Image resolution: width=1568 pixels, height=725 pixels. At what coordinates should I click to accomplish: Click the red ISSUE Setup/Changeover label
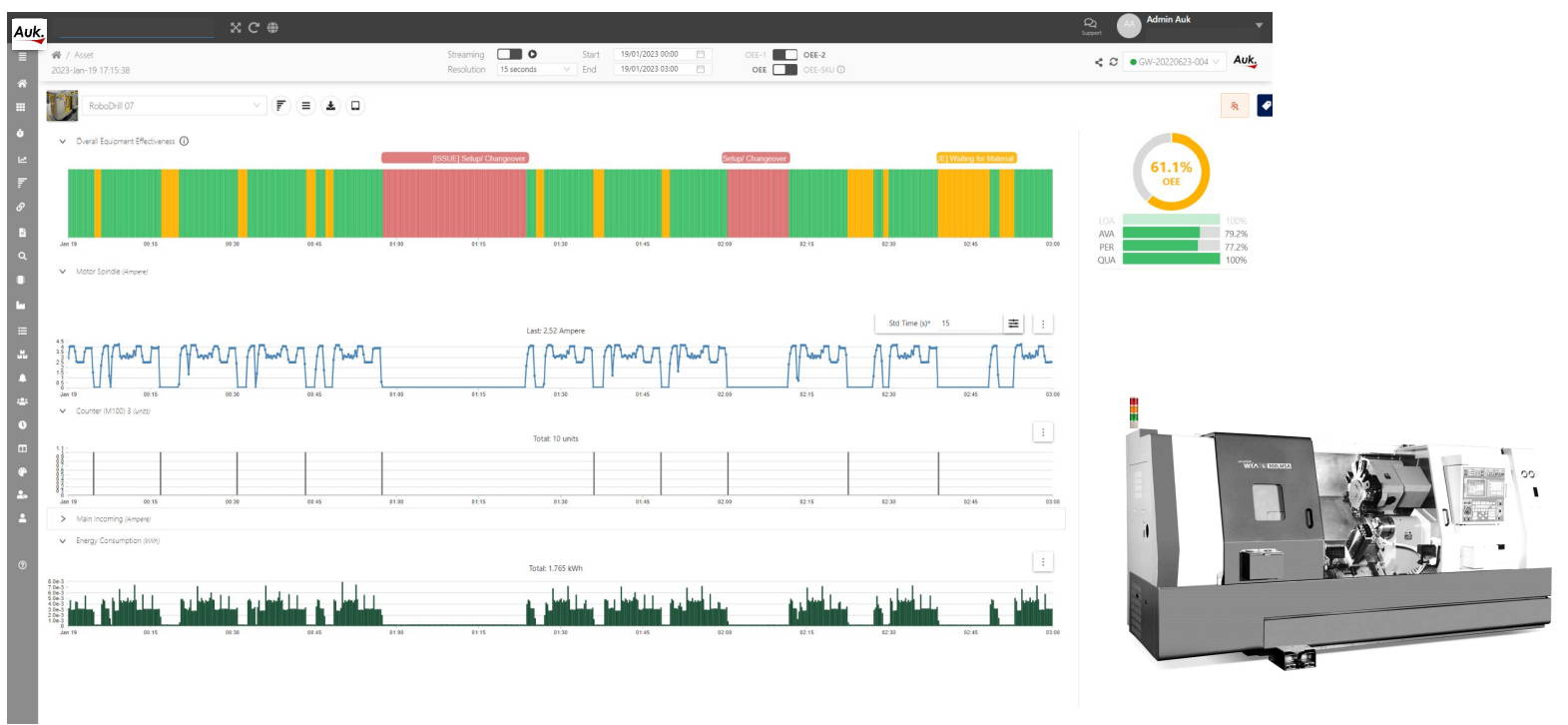455,158
